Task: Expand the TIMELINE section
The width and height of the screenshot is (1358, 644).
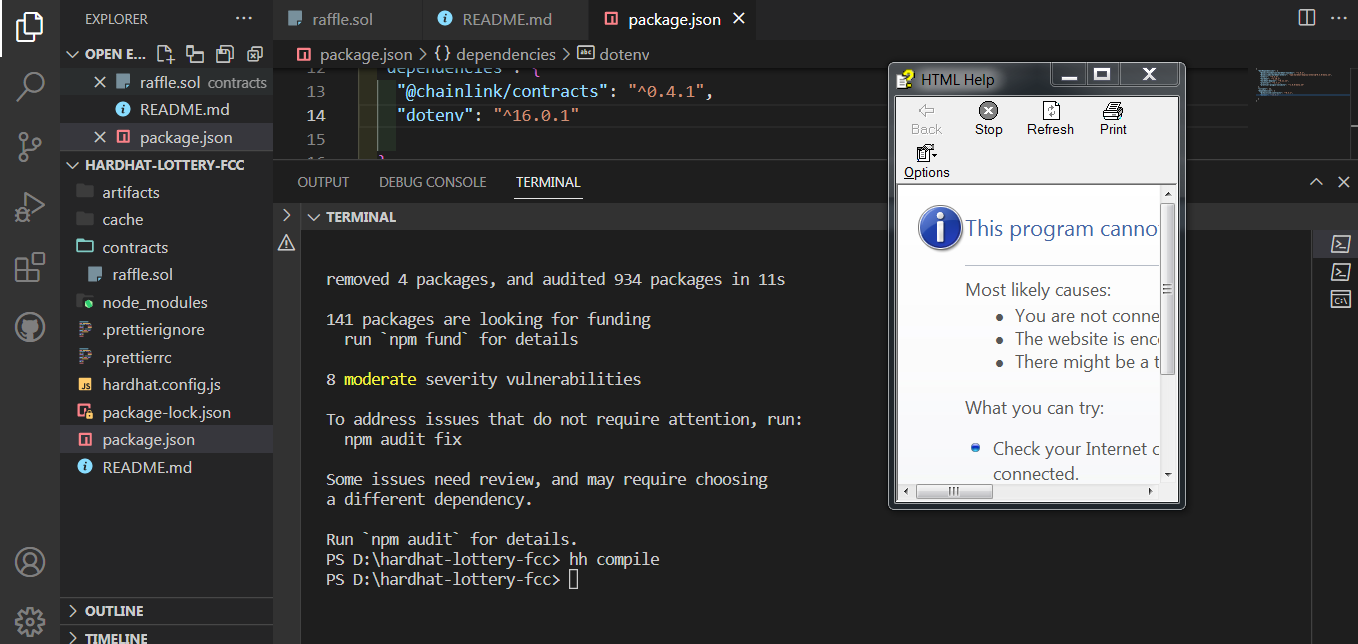Action: pos(71,637)
